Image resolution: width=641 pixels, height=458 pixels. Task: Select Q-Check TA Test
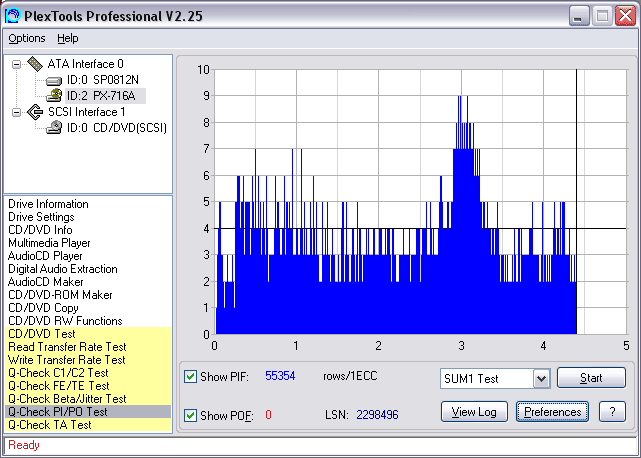point(88,425)
